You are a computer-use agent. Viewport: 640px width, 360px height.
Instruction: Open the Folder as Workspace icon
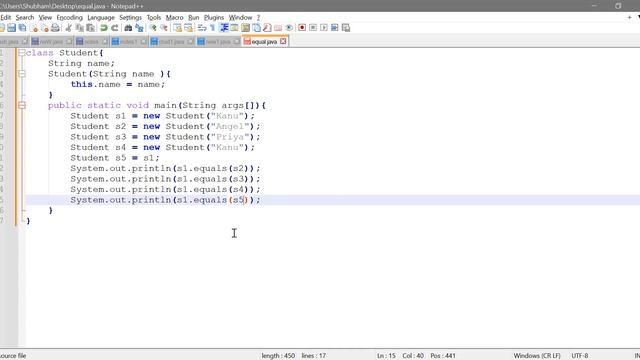[278, 28]
